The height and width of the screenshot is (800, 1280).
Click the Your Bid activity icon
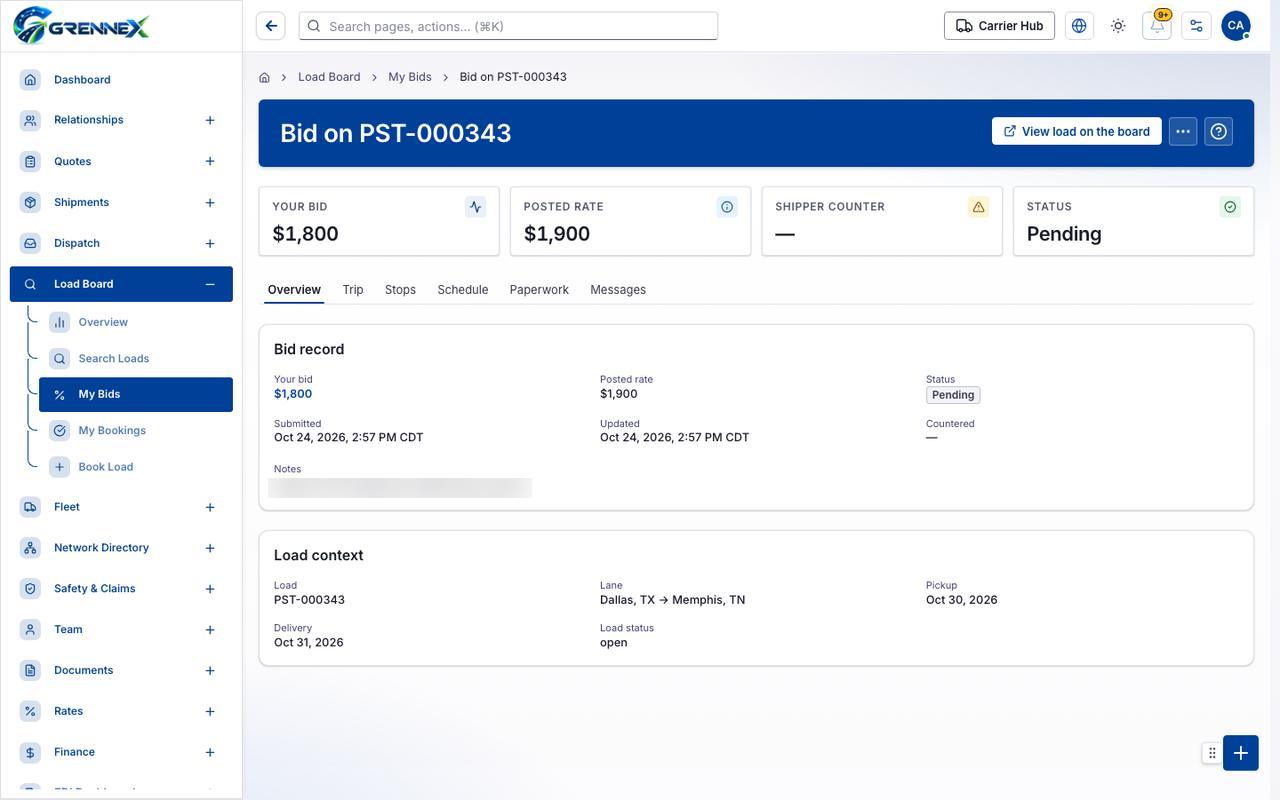(475, 207)
